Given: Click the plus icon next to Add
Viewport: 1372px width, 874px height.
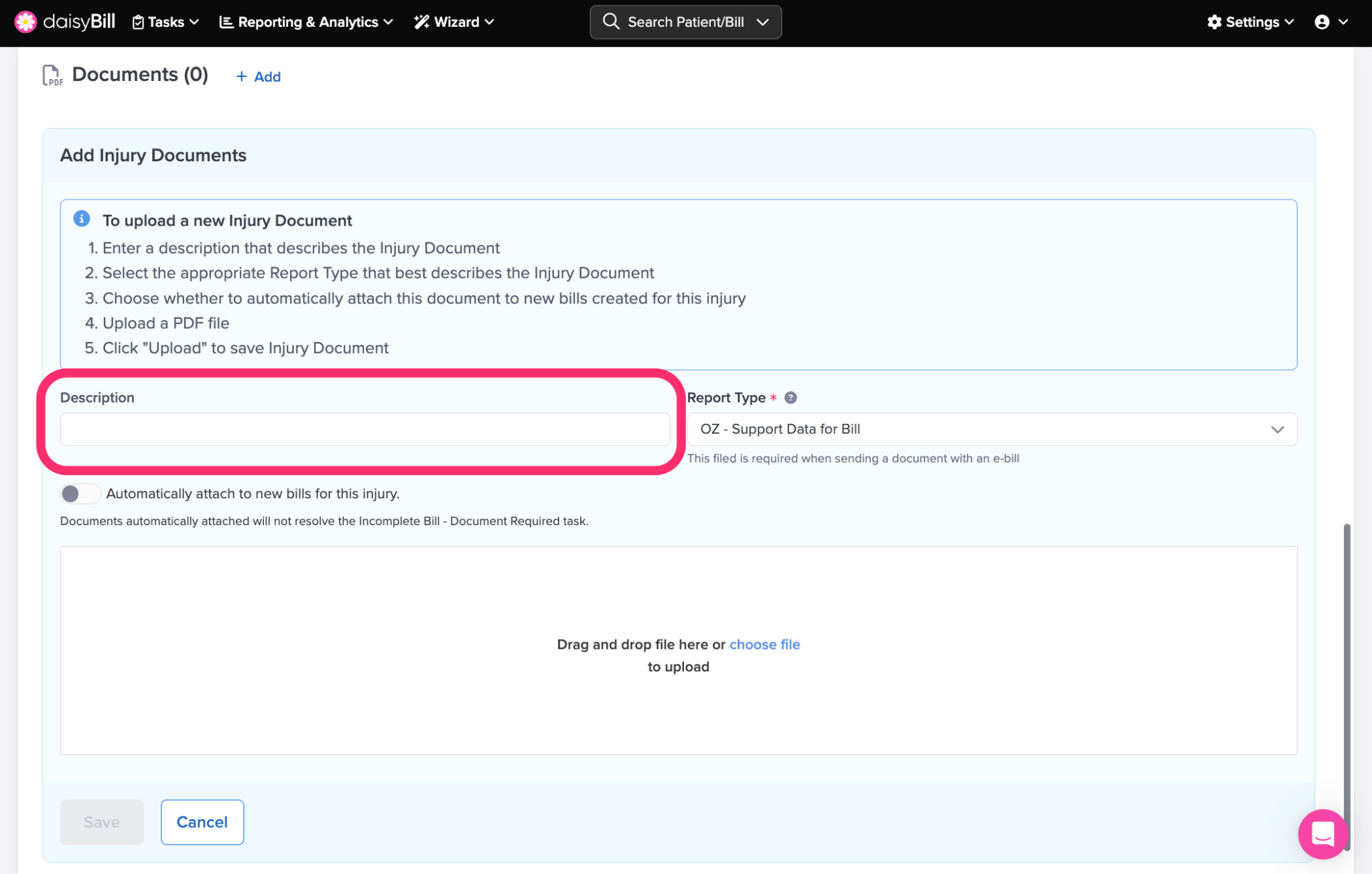Looking at the screenshot, I should coord(242,77).
